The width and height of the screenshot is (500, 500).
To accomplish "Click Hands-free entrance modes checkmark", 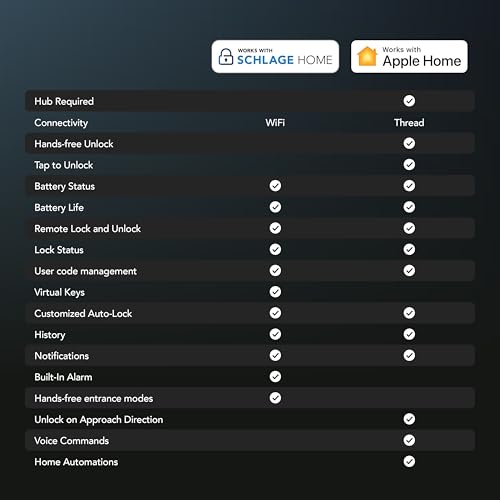I will point(275,398).
